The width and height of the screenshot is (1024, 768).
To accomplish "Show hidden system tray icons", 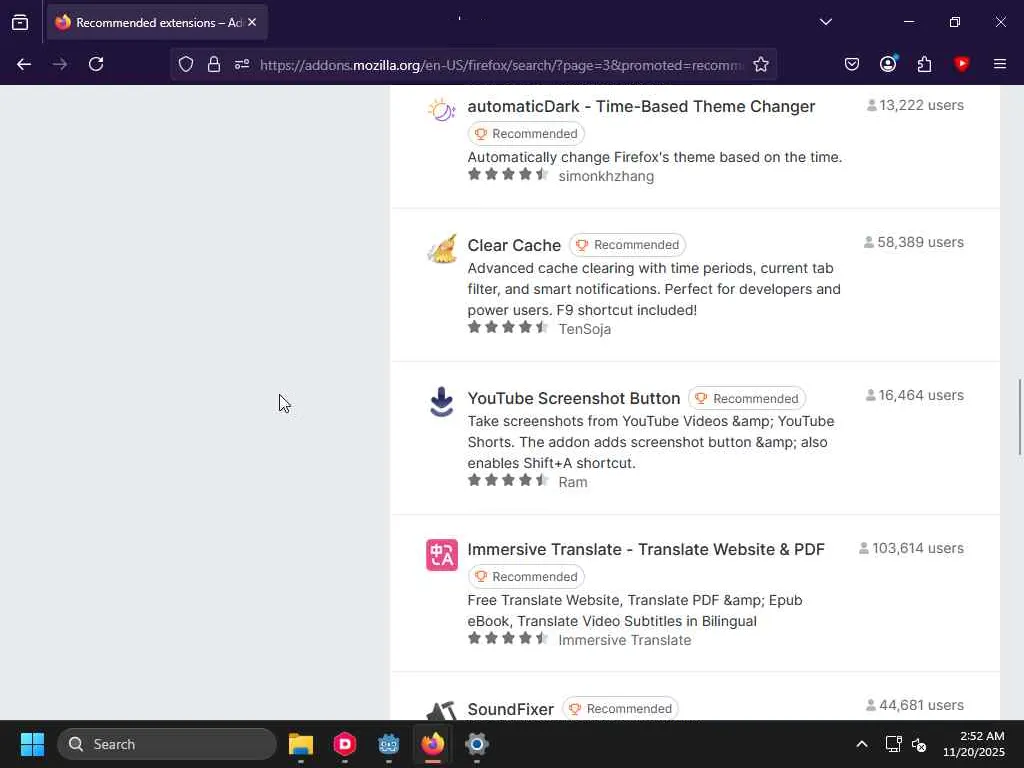I will tap(862, 744).
